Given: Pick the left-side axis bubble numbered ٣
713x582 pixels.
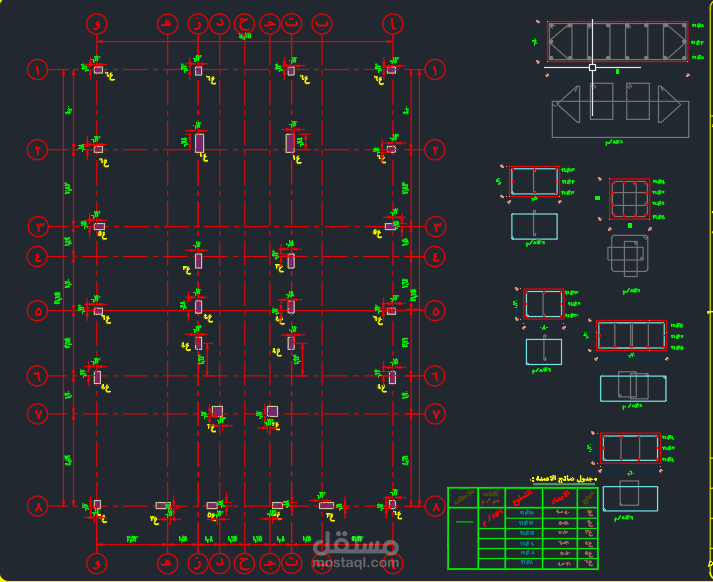Looking at the screenshot, I should point(39,226).
